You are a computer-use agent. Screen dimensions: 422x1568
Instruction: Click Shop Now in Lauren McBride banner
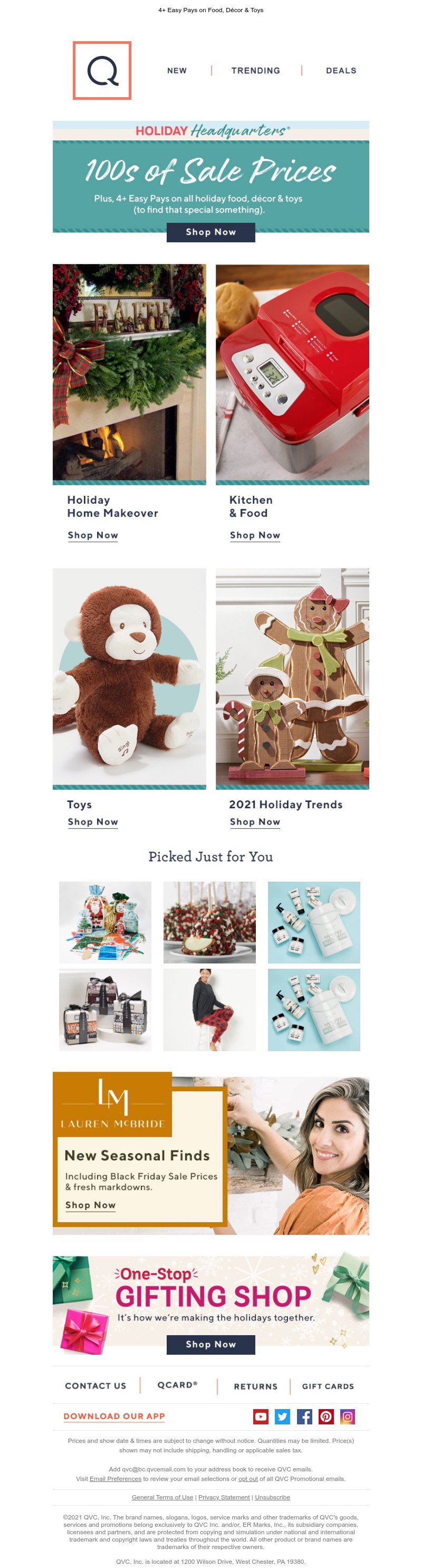[x=91, y=1205]
